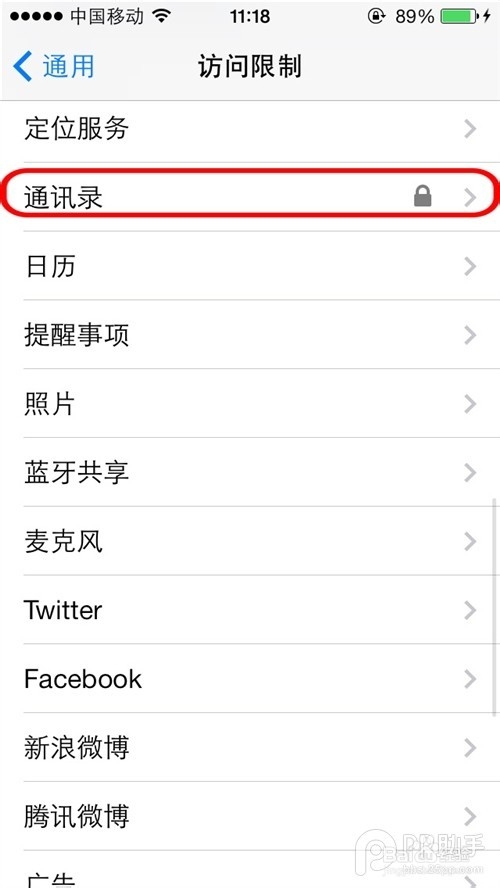This screenshot has width=500, height=888.
Task: Tap the blue back arrow icon
Action: 23,66
